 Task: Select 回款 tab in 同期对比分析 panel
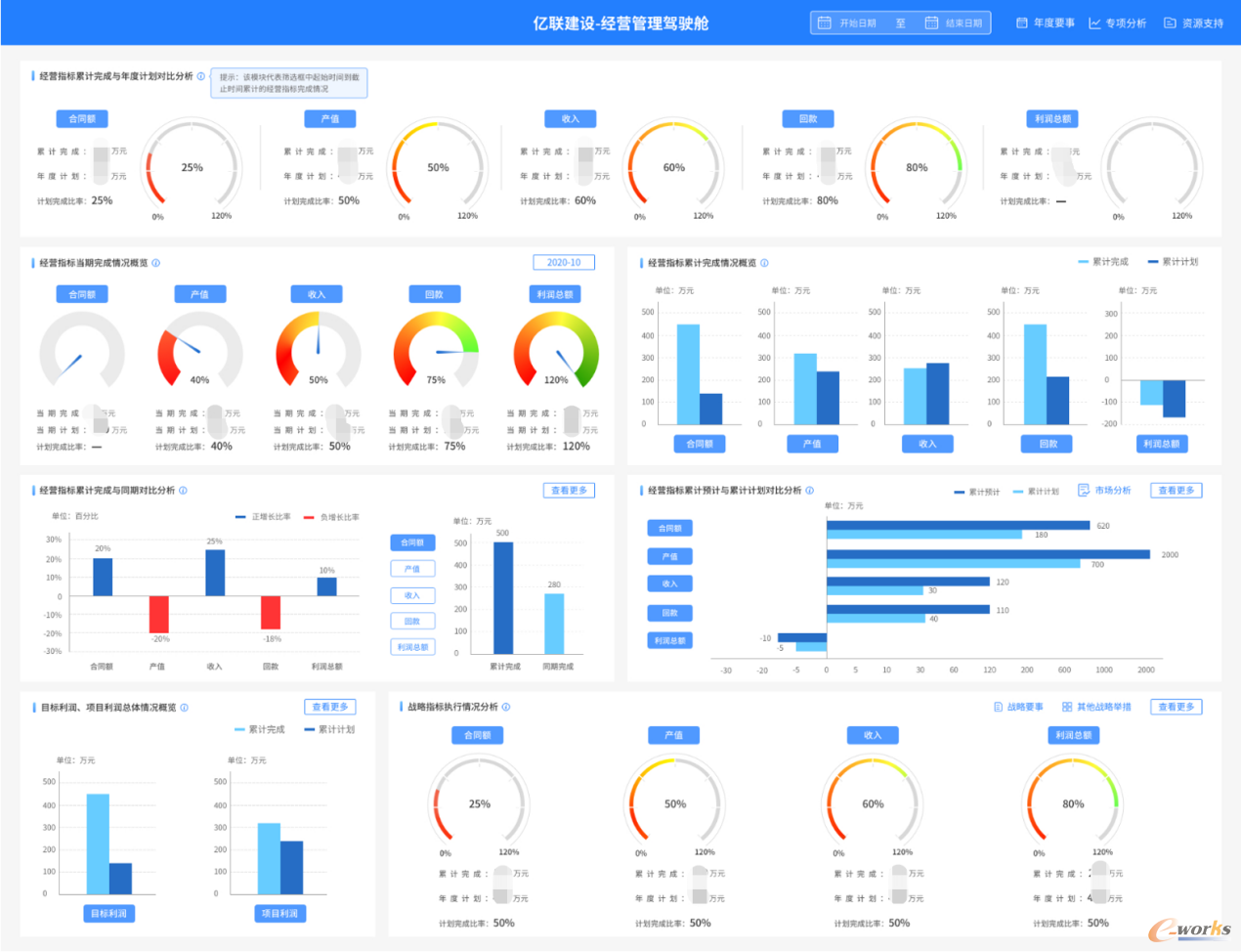(412, 621)
